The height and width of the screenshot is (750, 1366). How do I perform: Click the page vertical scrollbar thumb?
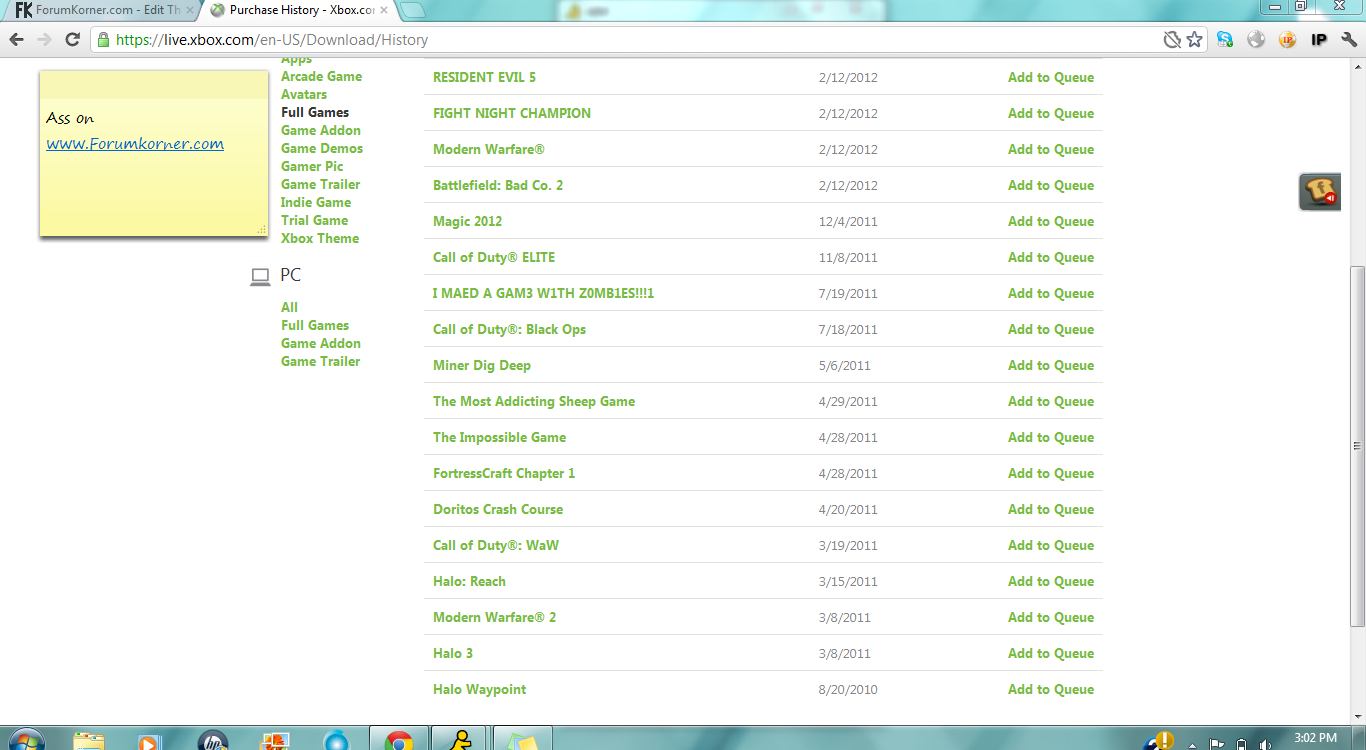point(1357,445)
